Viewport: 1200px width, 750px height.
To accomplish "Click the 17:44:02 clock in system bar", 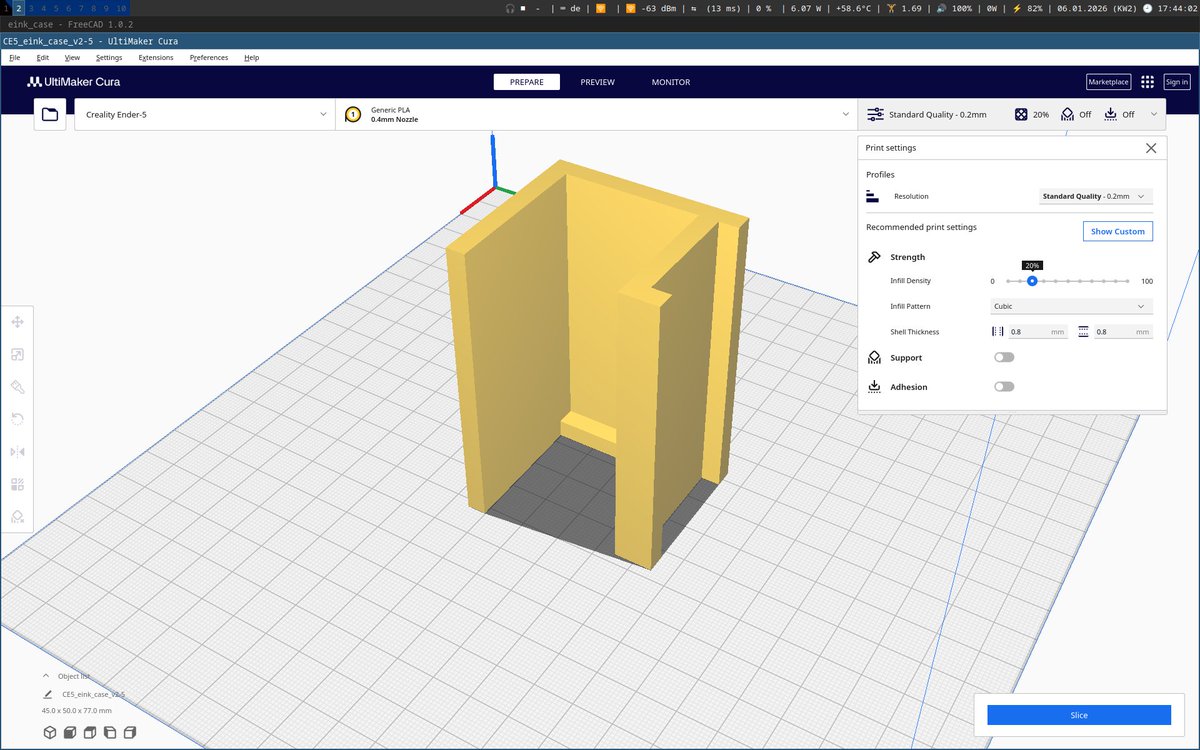I will 1170,8.
